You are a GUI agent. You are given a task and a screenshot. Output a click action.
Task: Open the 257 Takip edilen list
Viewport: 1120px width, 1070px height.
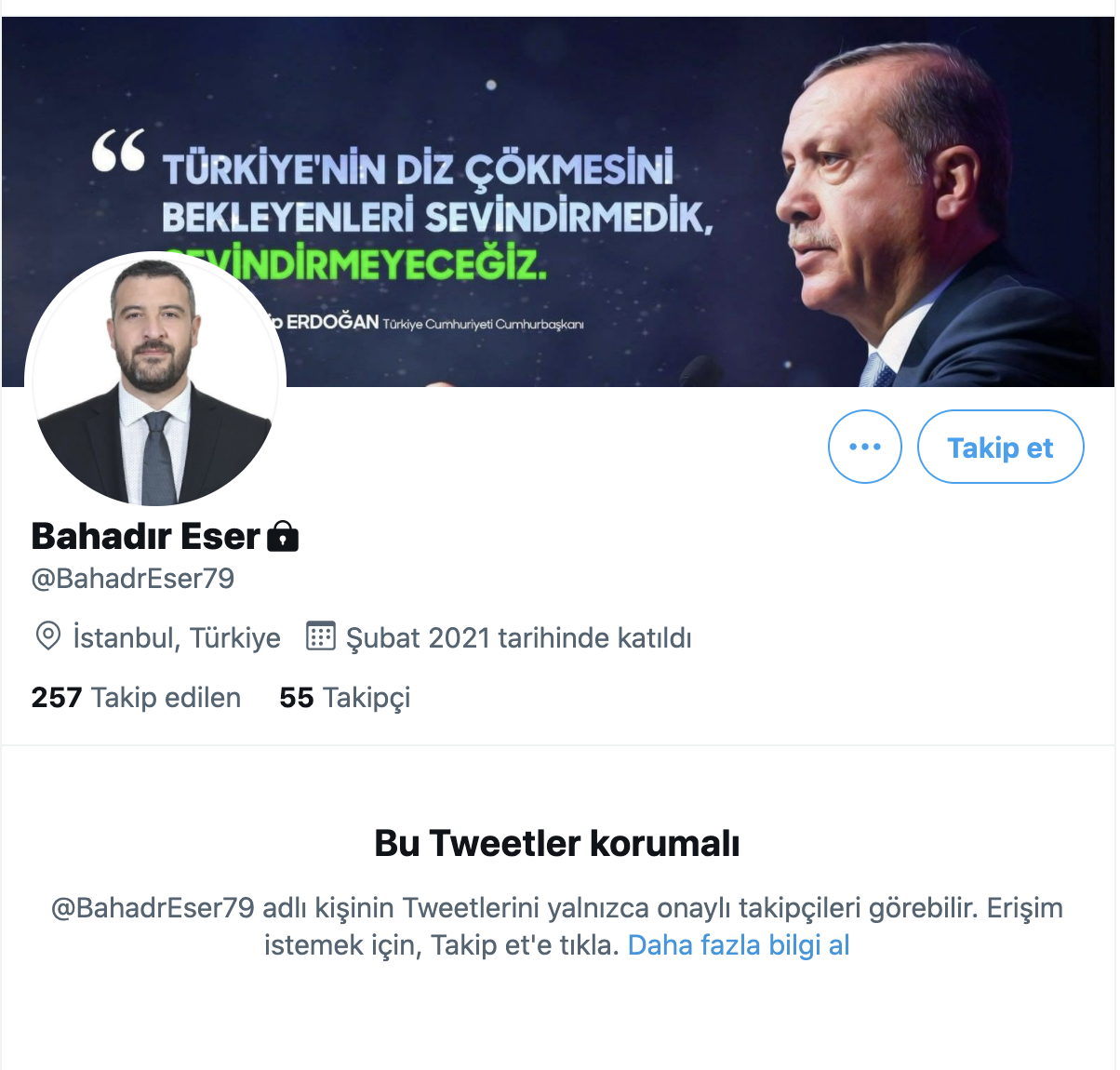(136, 698)
